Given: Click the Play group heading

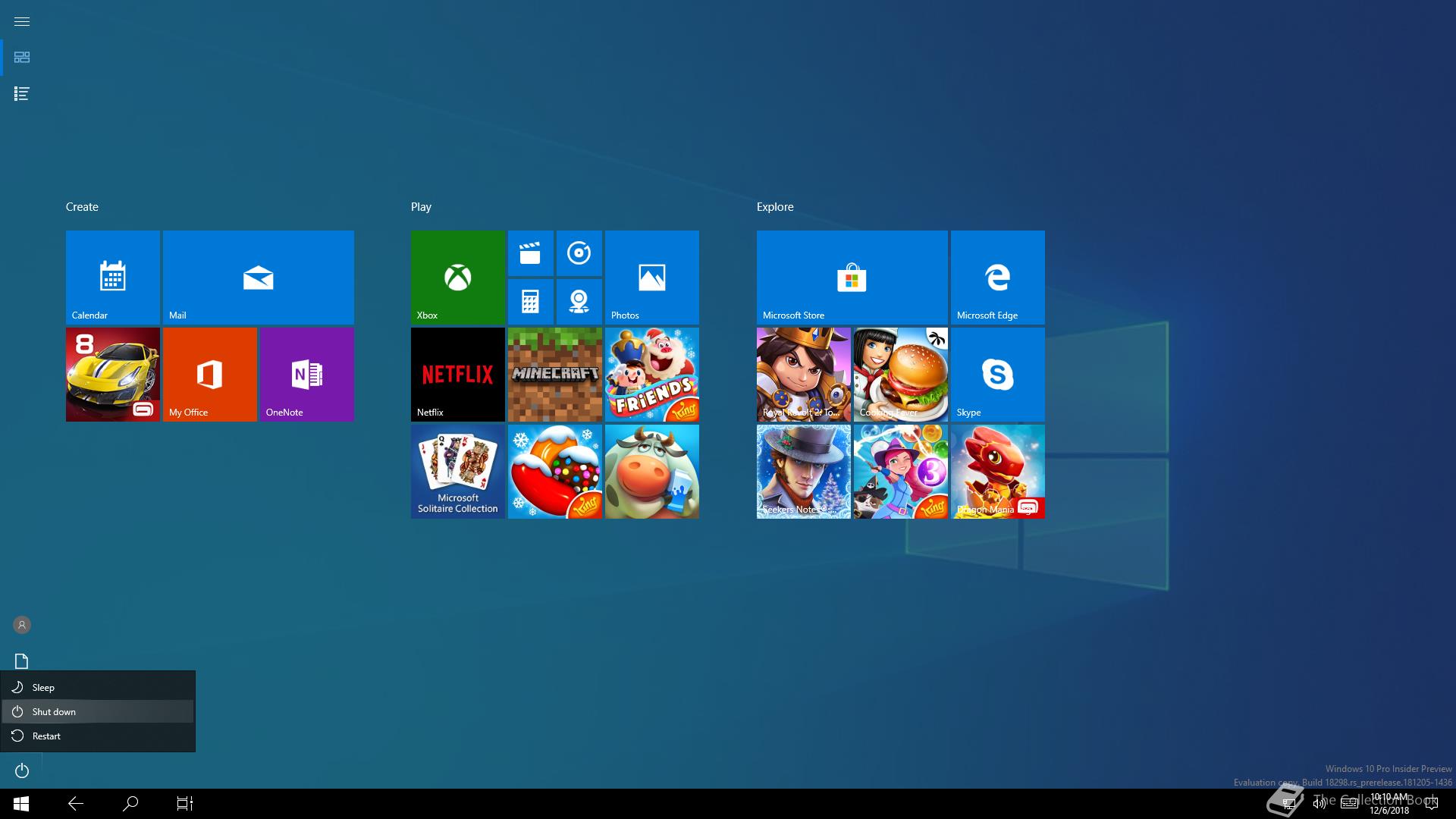Looking at the screenshot, I should [421, 207].
